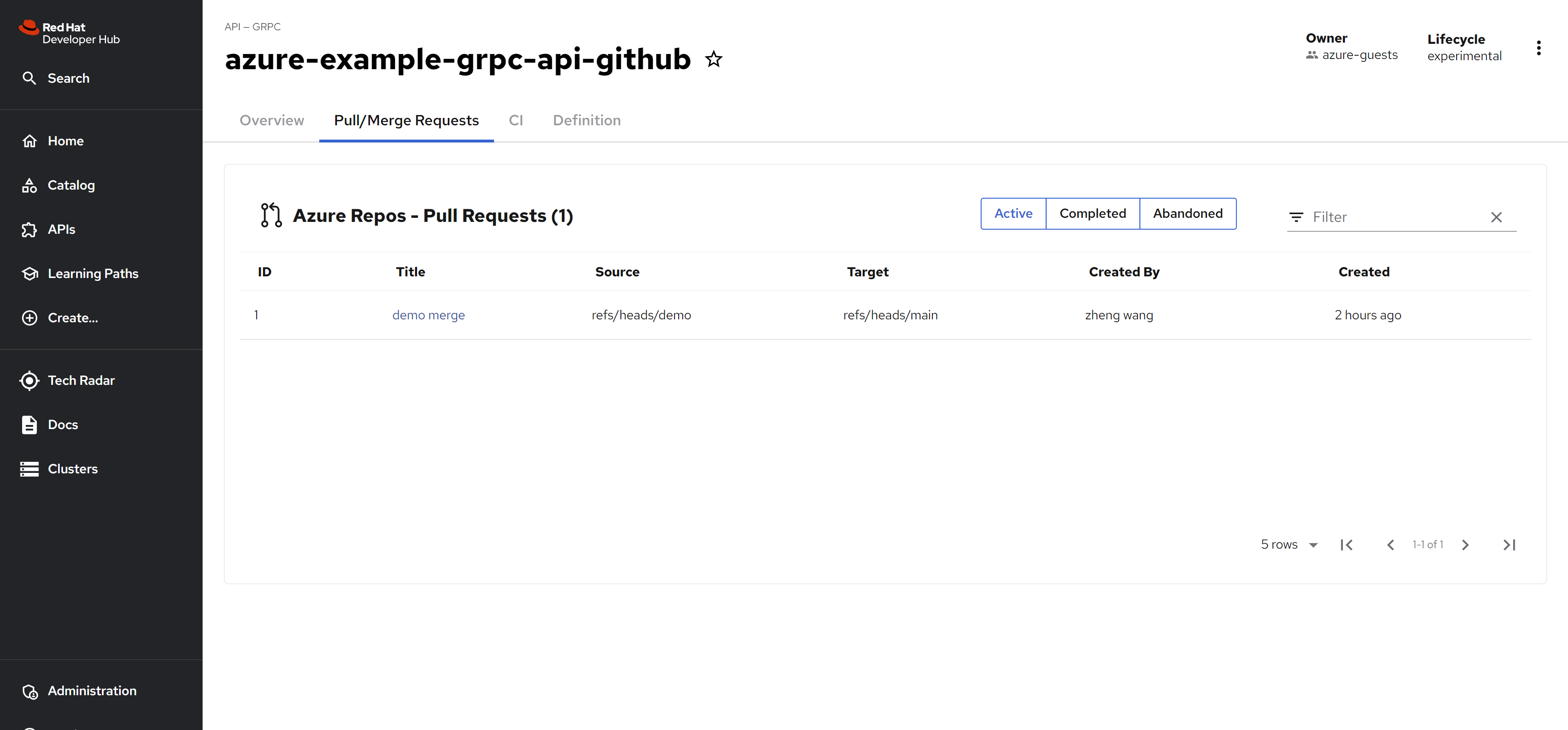Viewport: 1568px width, 730px height.
Task: Select the Active pull request status toggle
Action: pyautogui.click(x=1013, y=214)
